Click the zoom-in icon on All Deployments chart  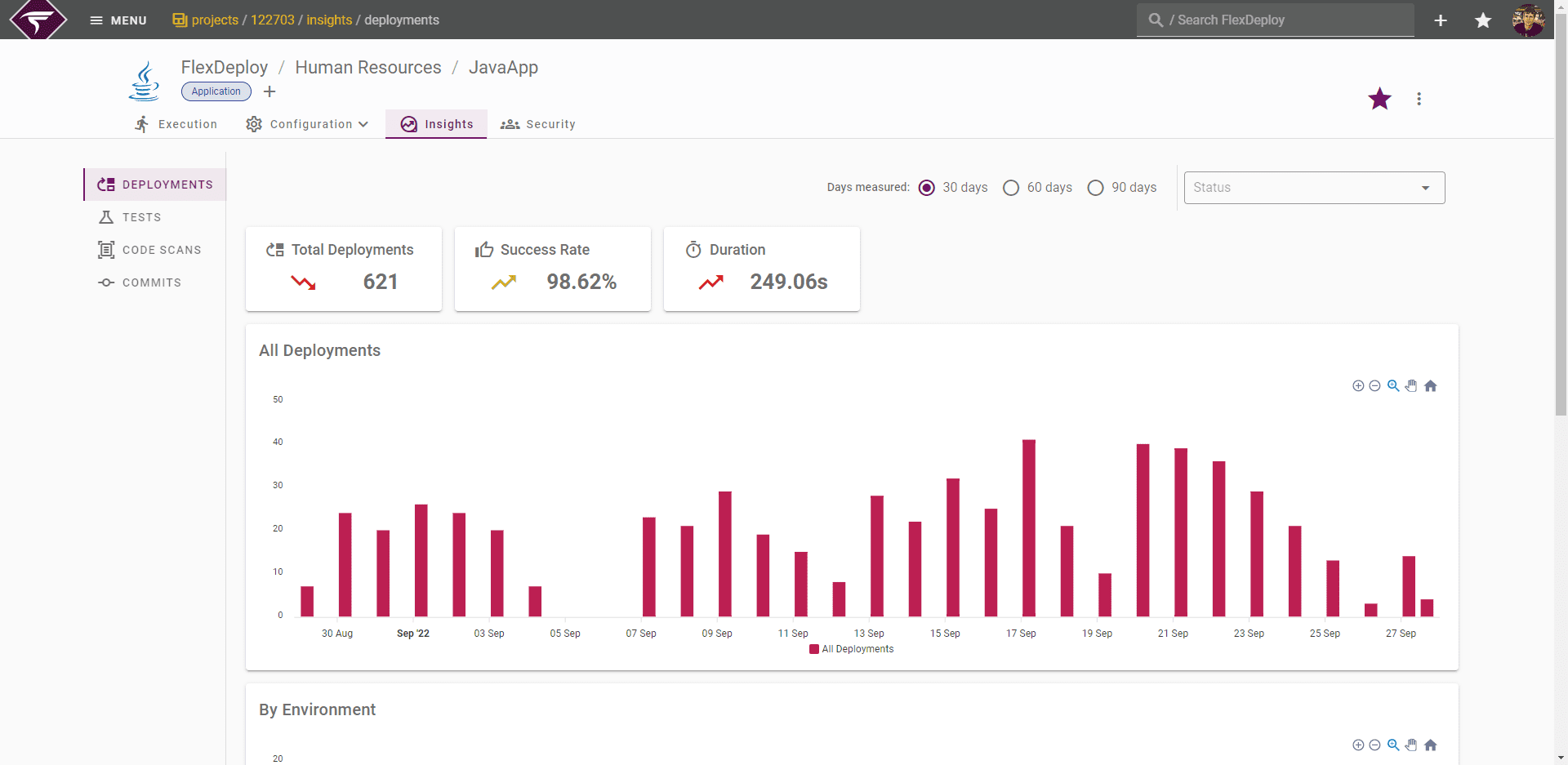[x=1358, y=386]
